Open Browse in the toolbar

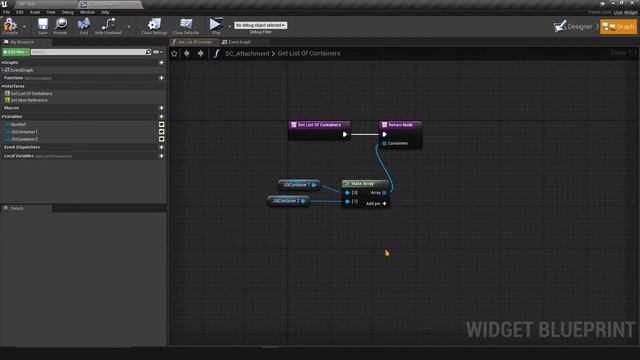61,27
